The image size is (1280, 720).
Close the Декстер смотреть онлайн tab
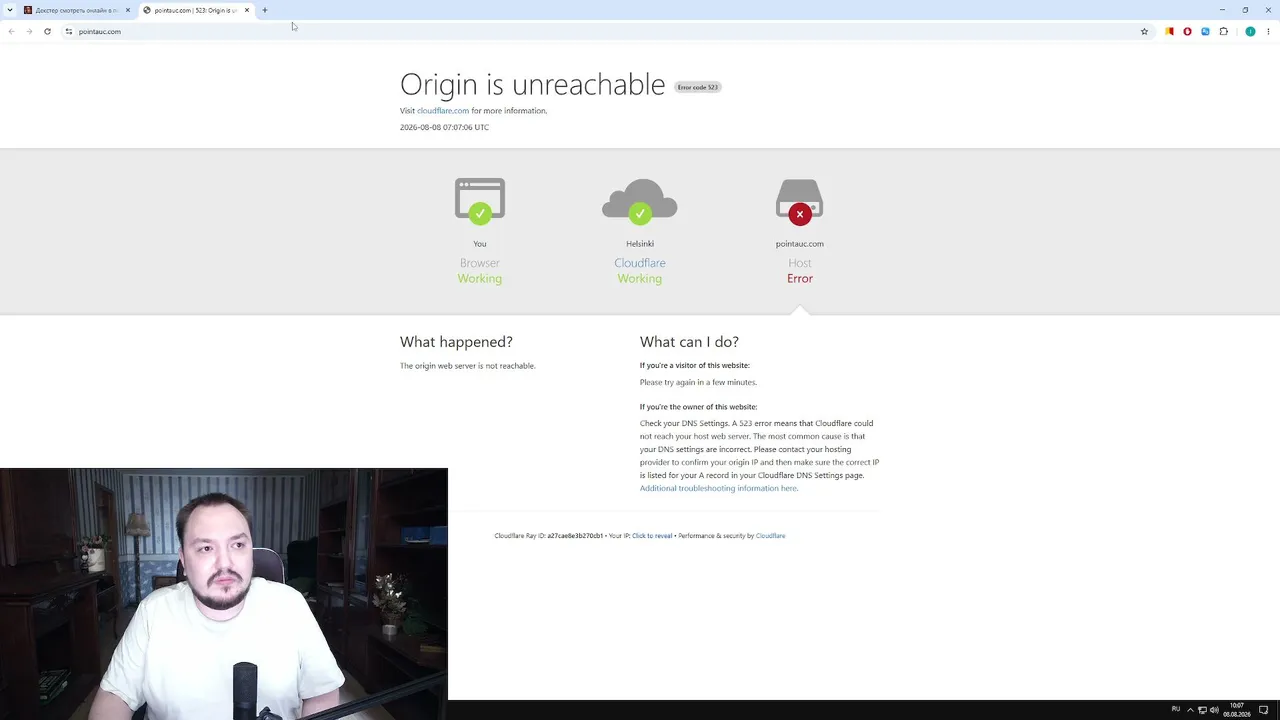coord(128,10)
